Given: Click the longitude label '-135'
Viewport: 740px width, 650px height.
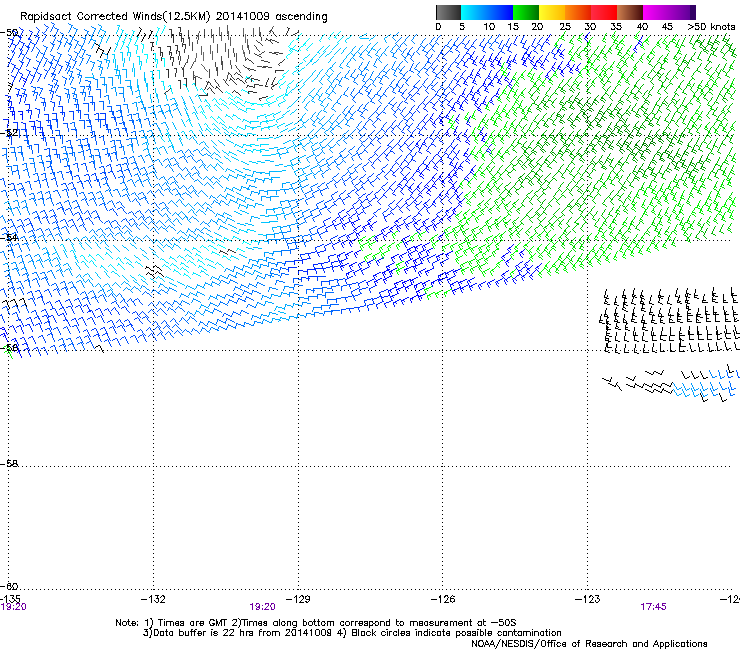Looking at the screenshot, I should click(10, 599).
